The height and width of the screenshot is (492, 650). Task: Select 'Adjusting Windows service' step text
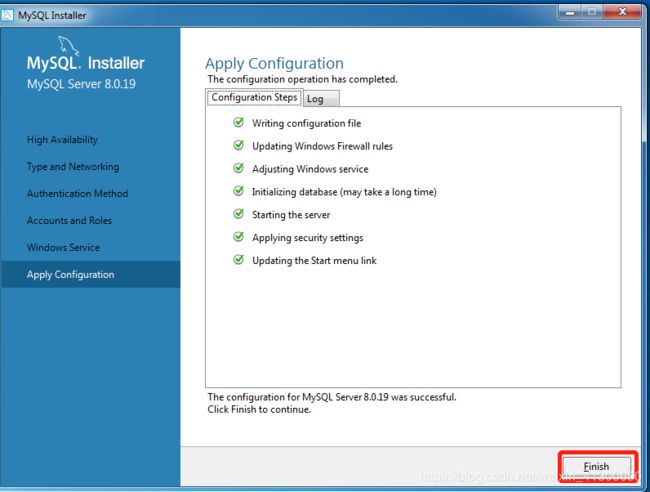pos(310,169)
